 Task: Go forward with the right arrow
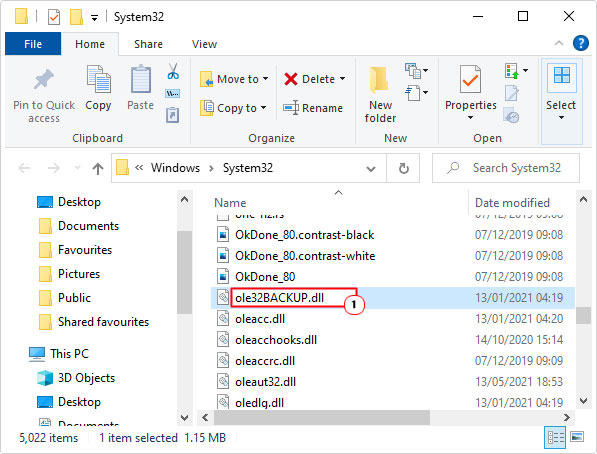[53, 168]
